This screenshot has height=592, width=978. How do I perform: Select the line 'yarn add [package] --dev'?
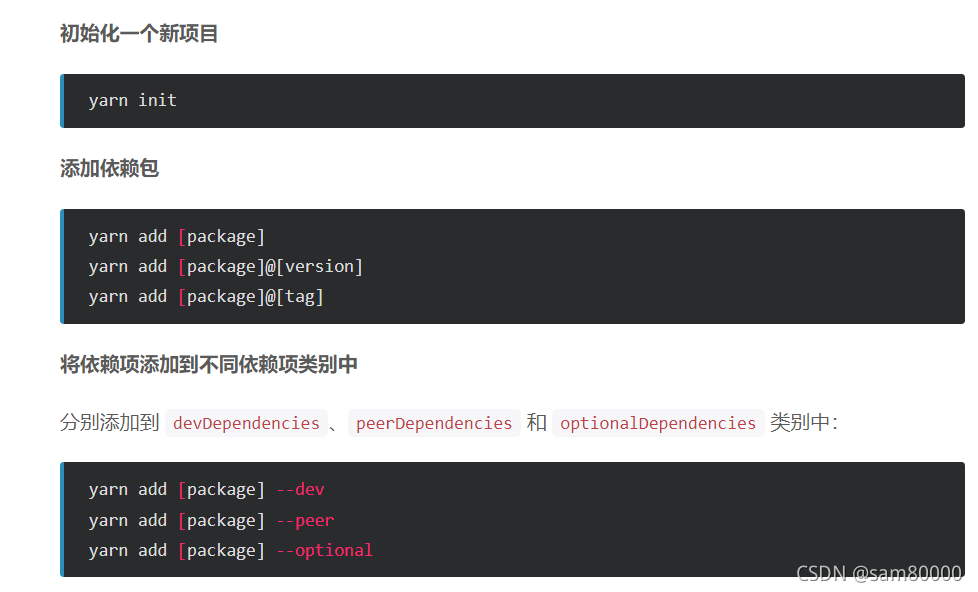206,490
